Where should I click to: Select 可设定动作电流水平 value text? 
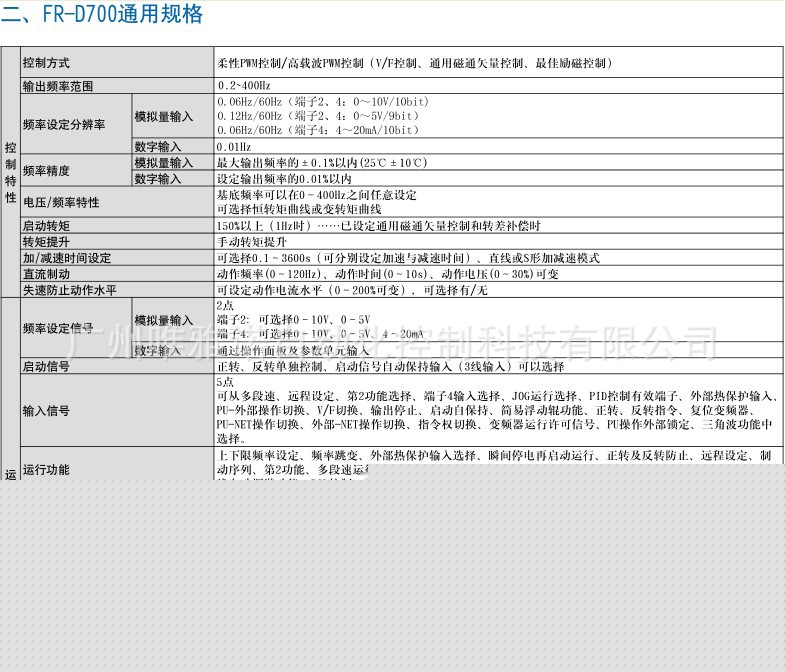click(x=352, y=290)
